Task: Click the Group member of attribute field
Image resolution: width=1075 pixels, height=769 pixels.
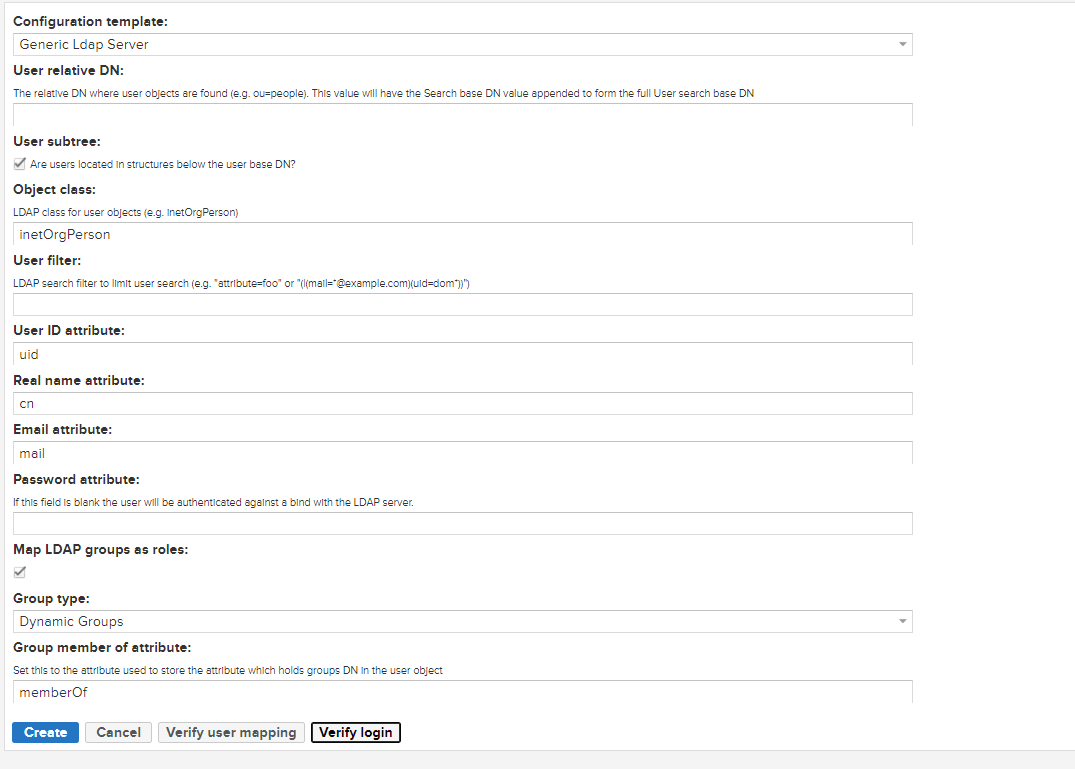Action: pyautogui.click(x=462, y=691)
